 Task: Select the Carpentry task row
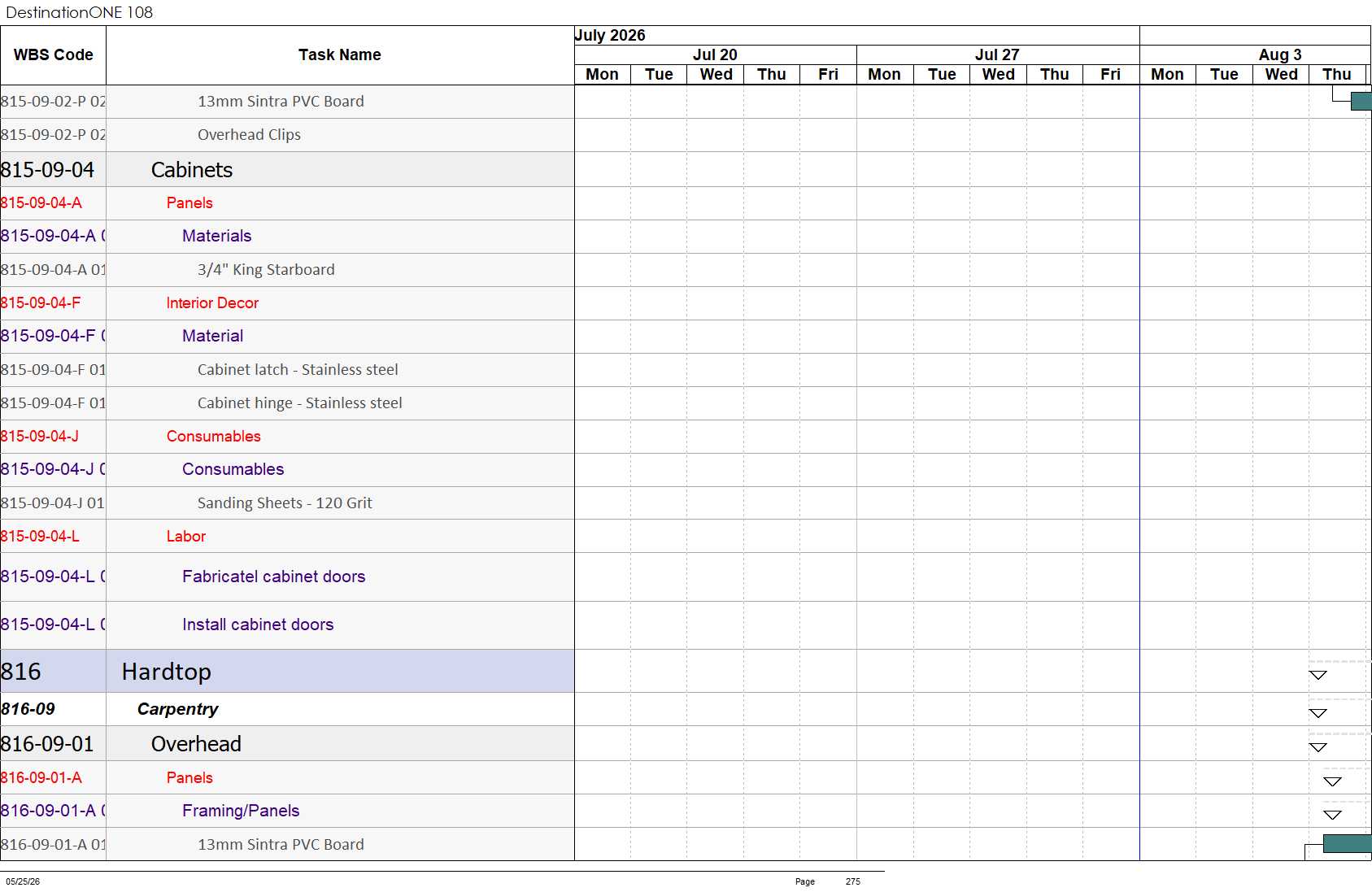coord(287,709)
